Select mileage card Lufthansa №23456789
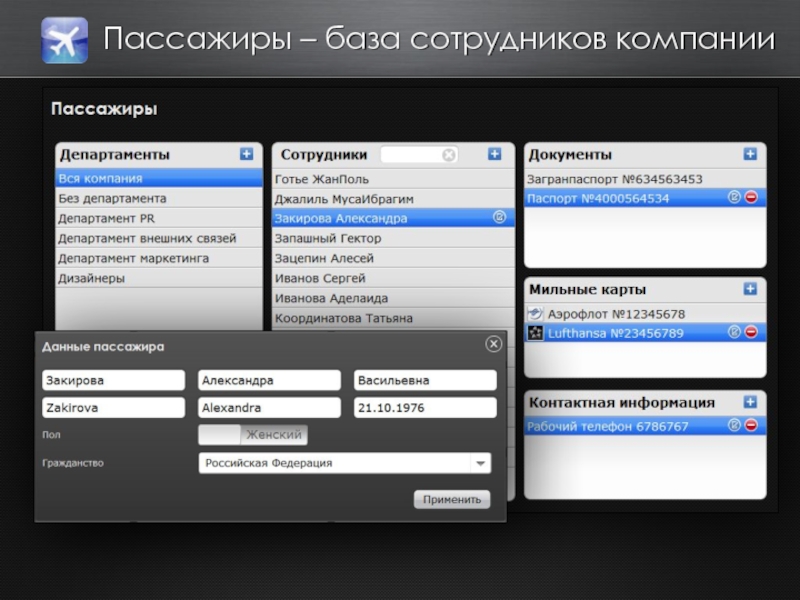800x600 pixels. coord(645,333)
